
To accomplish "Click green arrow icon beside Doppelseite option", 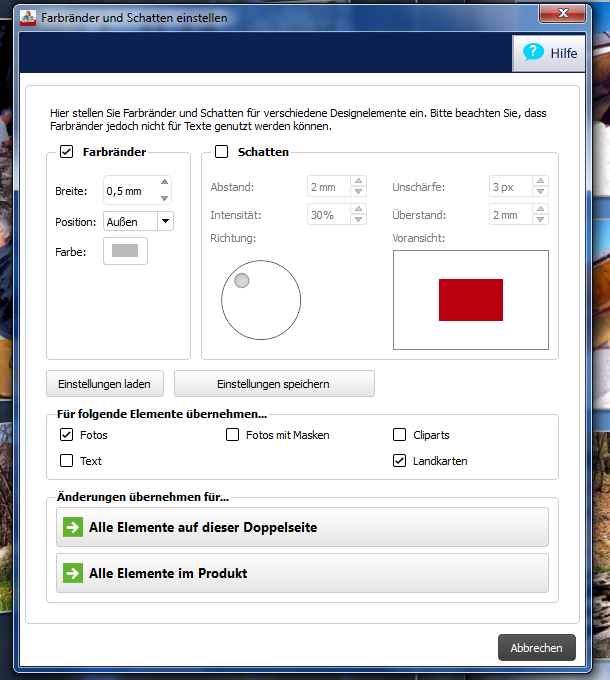I will [x=72, y=527].
